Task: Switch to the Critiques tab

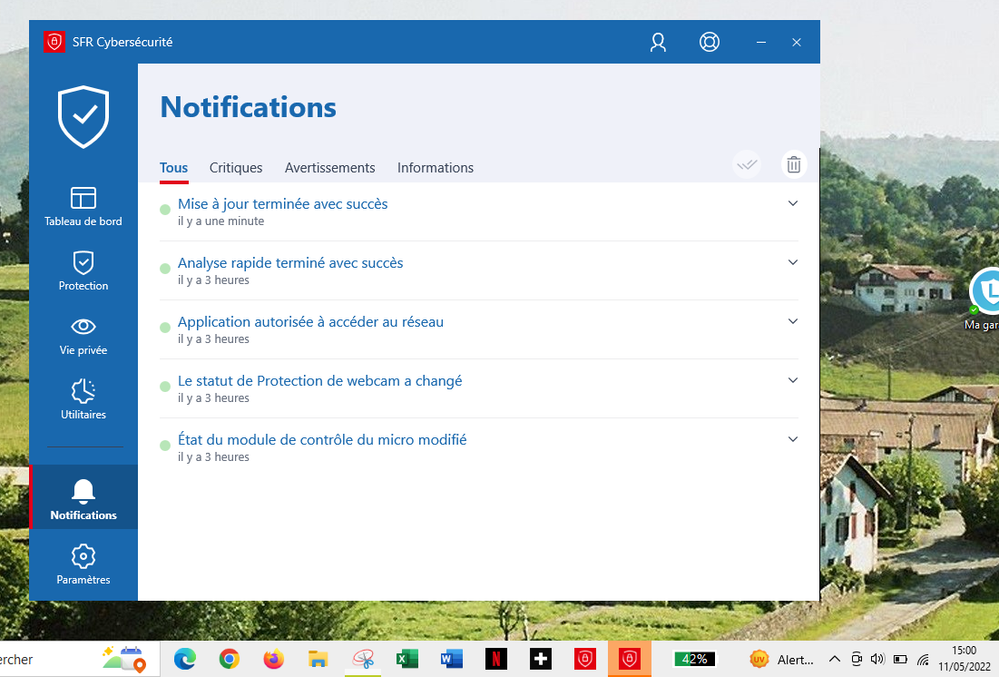Action: 236,168
